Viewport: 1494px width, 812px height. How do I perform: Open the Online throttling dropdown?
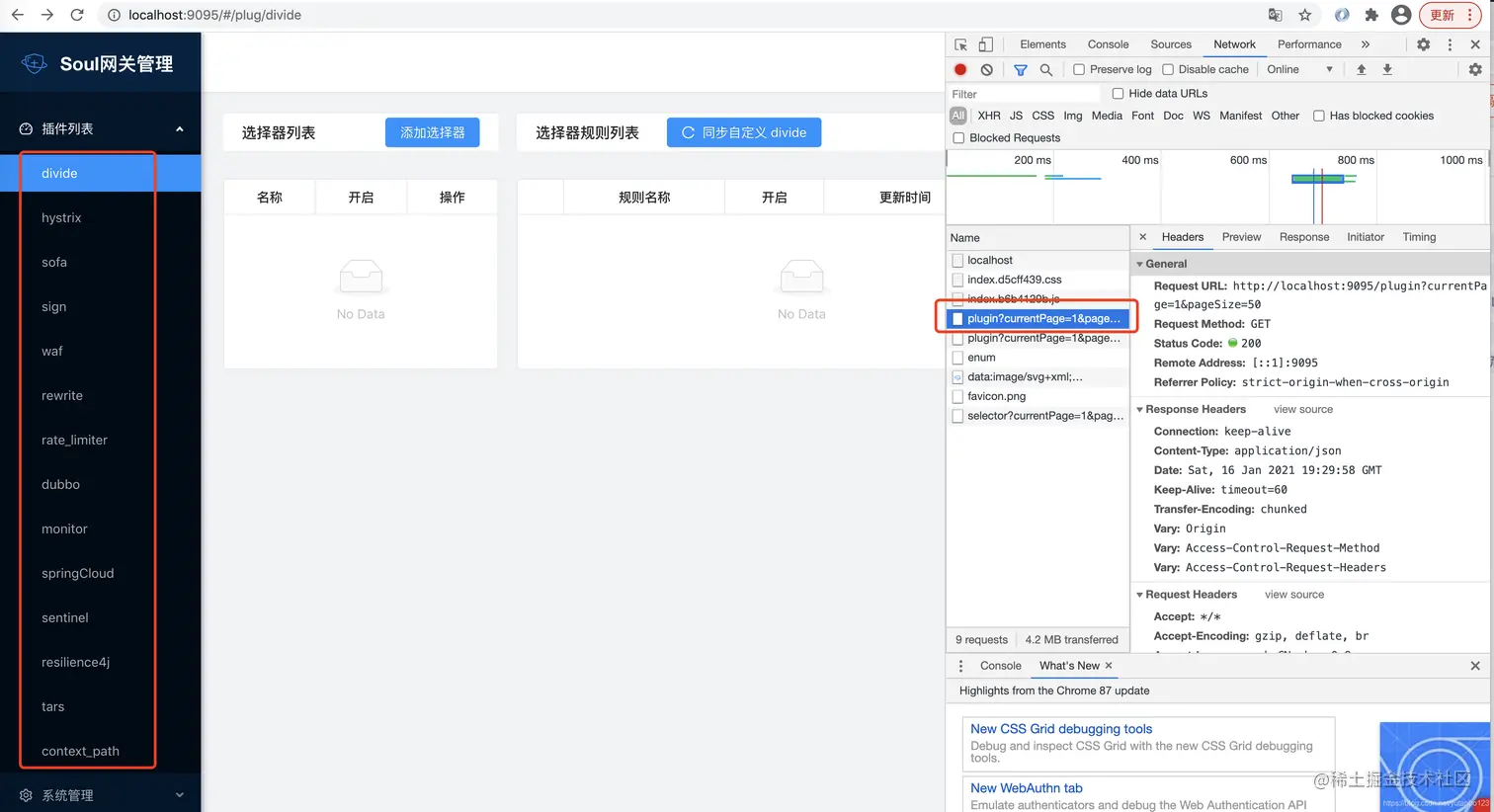[1300, 69]
